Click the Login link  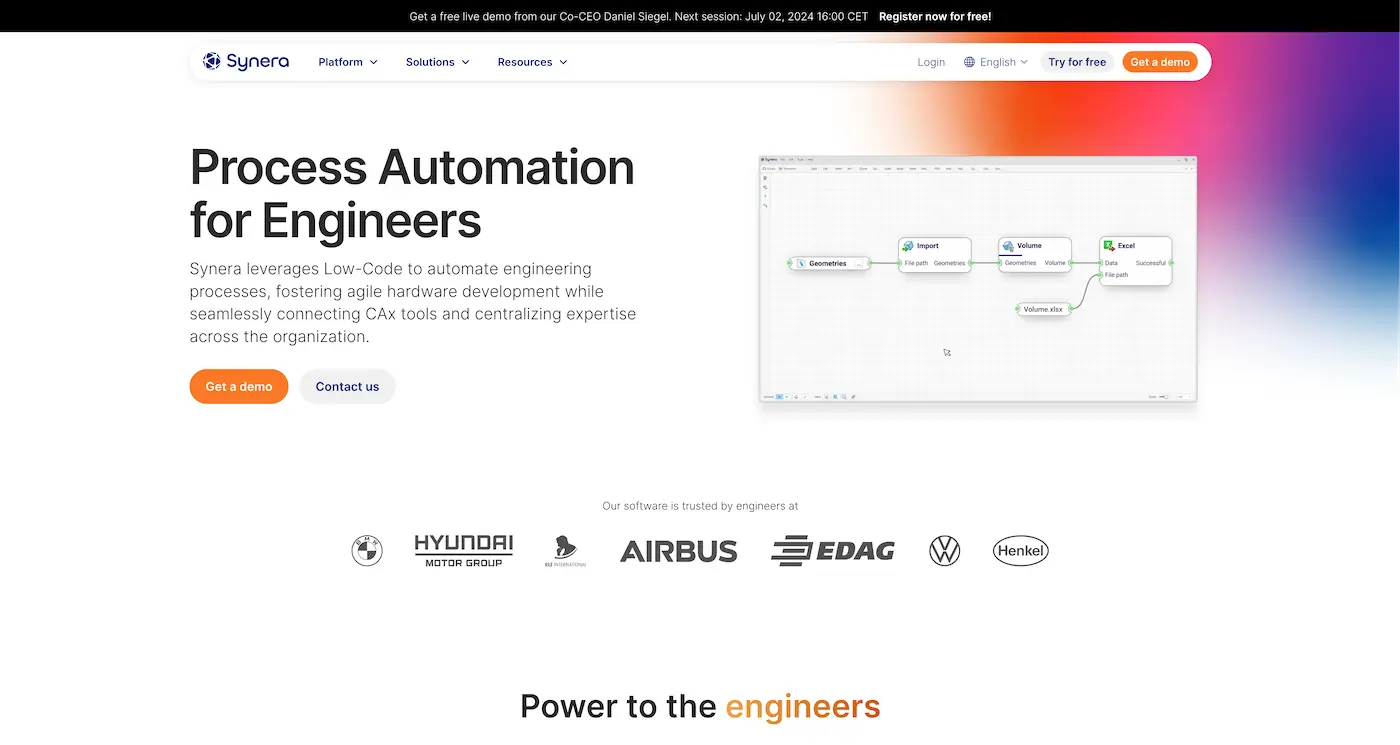pos(931,62)
